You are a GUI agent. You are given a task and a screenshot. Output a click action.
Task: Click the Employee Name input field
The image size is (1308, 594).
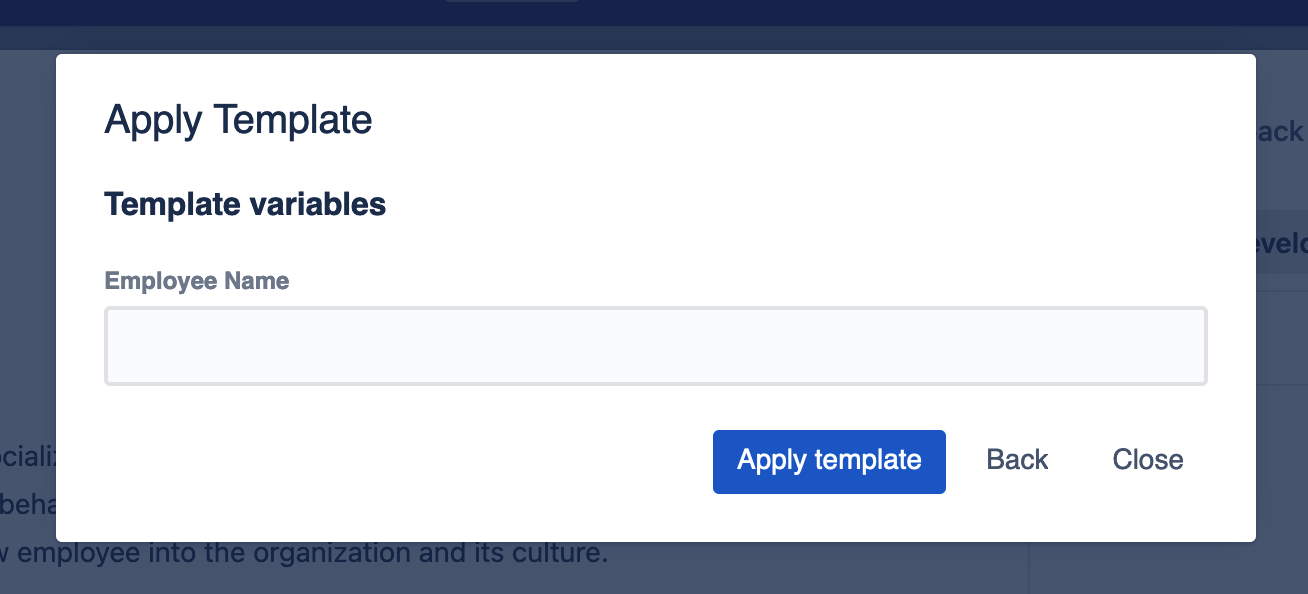pyautogui.click(x=655, y=346)
